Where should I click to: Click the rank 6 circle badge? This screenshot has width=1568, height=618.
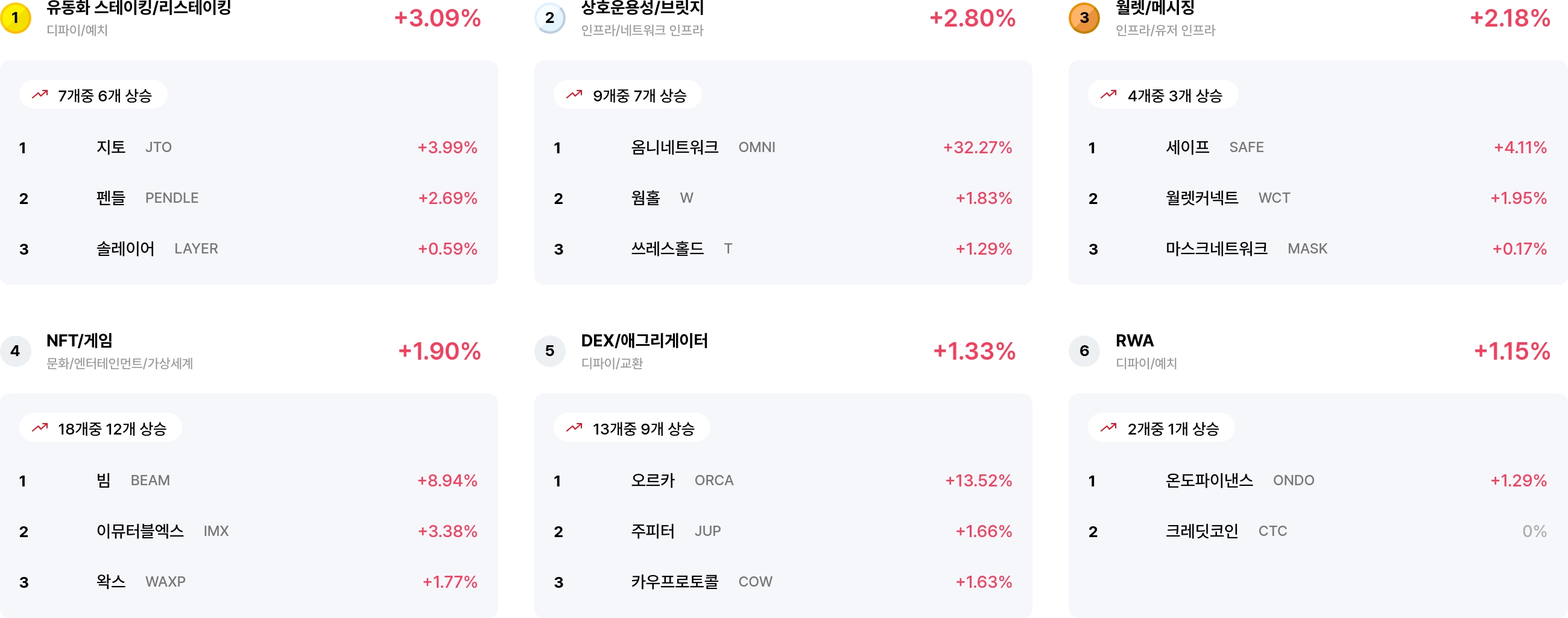click(1084, 351)
